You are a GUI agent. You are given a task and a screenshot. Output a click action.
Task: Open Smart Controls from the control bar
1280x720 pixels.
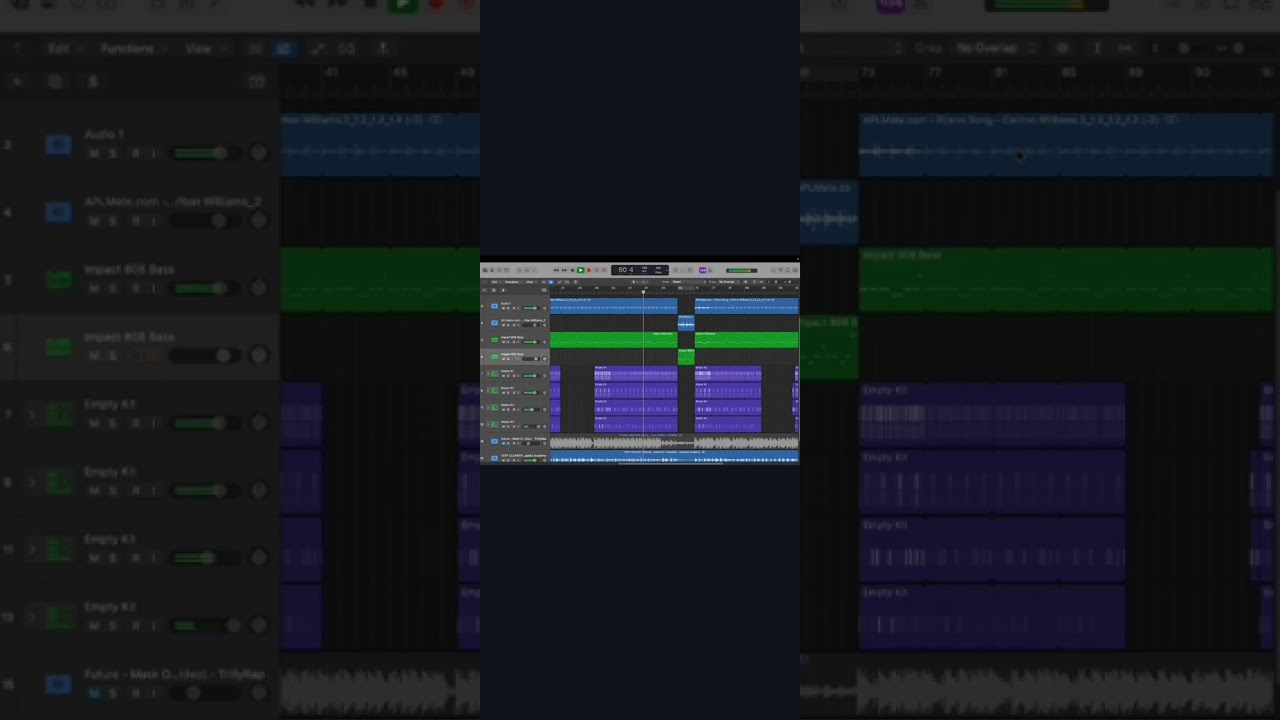pos(519,270)
